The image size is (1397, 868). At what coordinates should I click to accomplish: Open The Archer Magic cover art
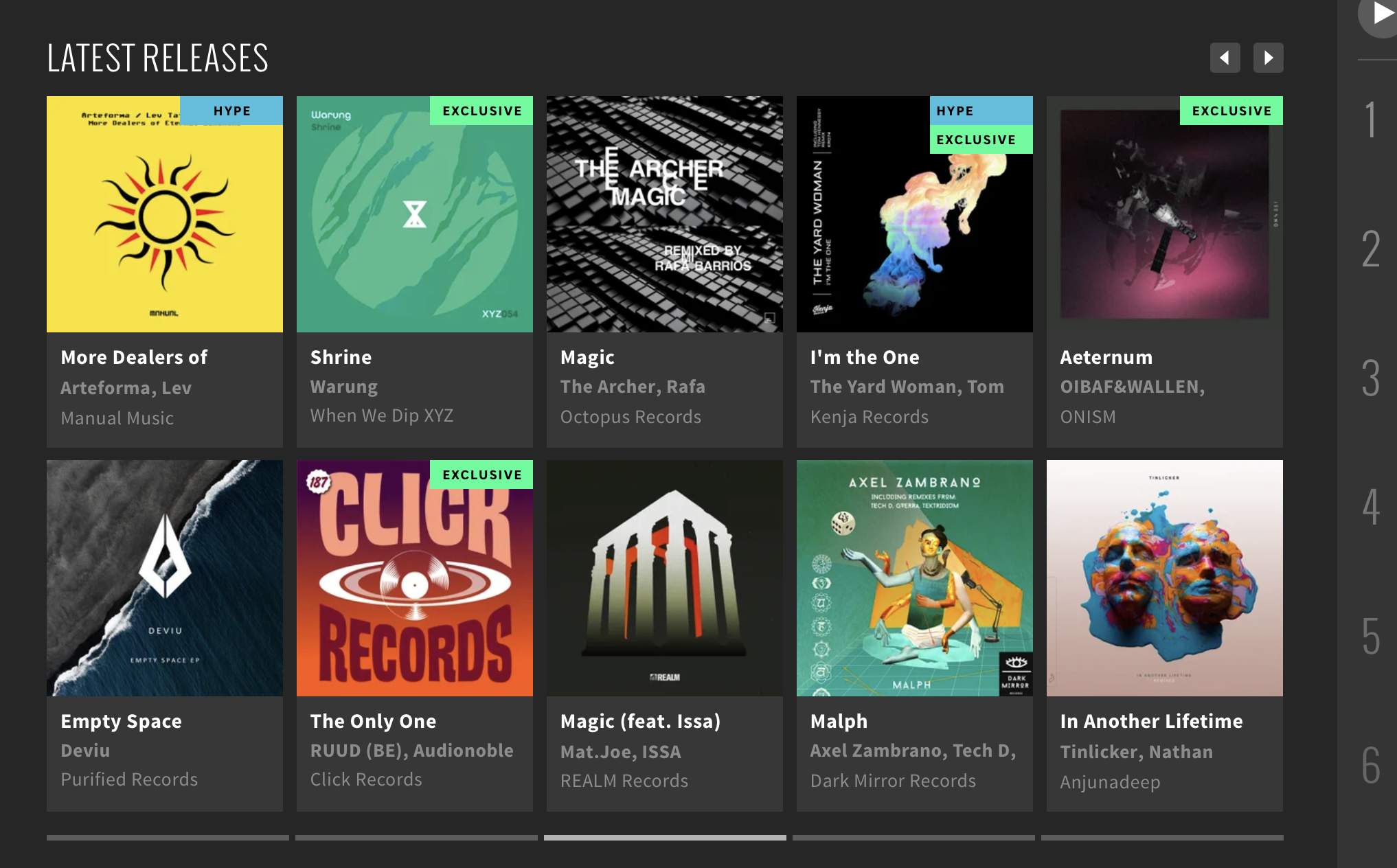(665, 214)
